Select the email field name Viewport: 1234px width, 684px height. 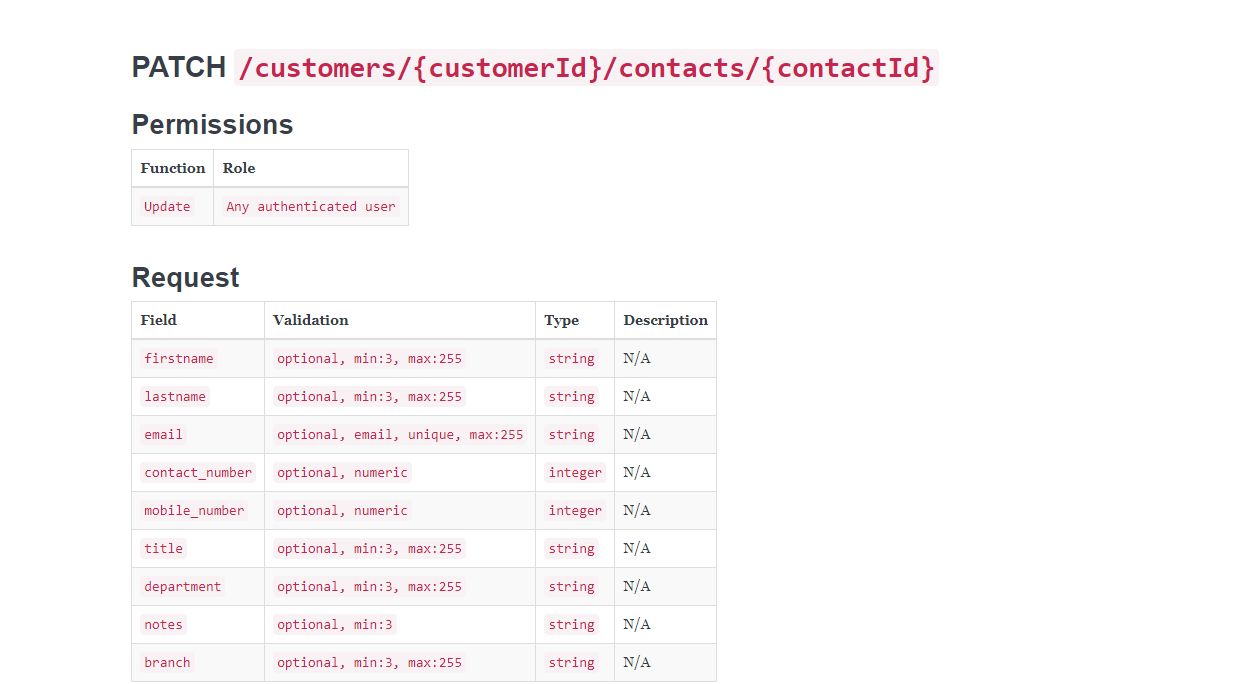(x=164, y=435)
